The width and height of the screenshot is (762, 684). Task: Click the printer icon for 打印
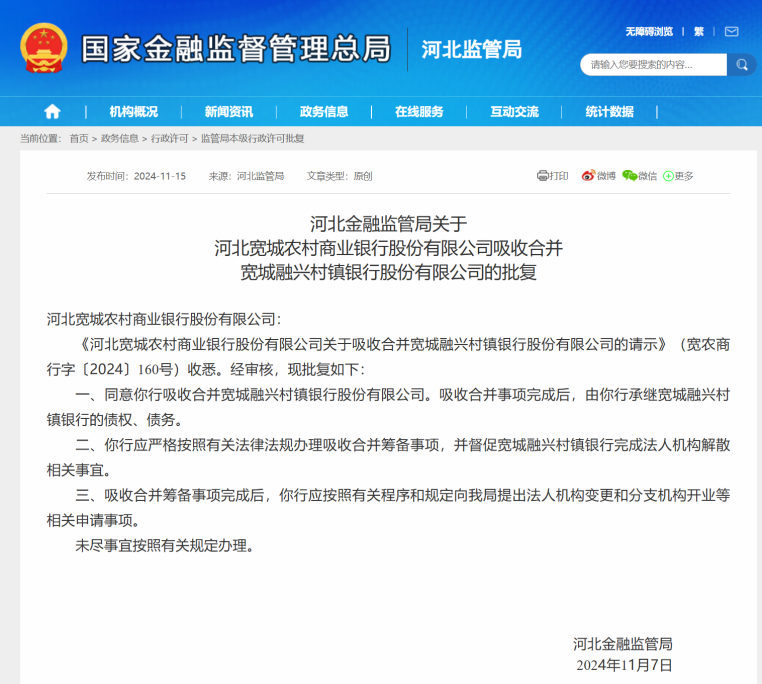tap(542, 175)
